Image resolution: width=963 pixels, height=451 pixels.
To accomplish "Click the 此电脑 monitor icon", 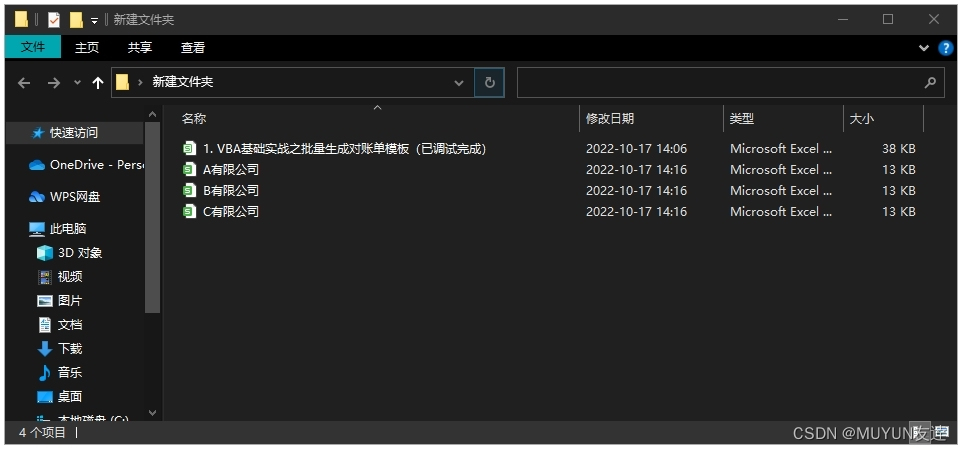I will pyautogui.click(x=37, y=229).
